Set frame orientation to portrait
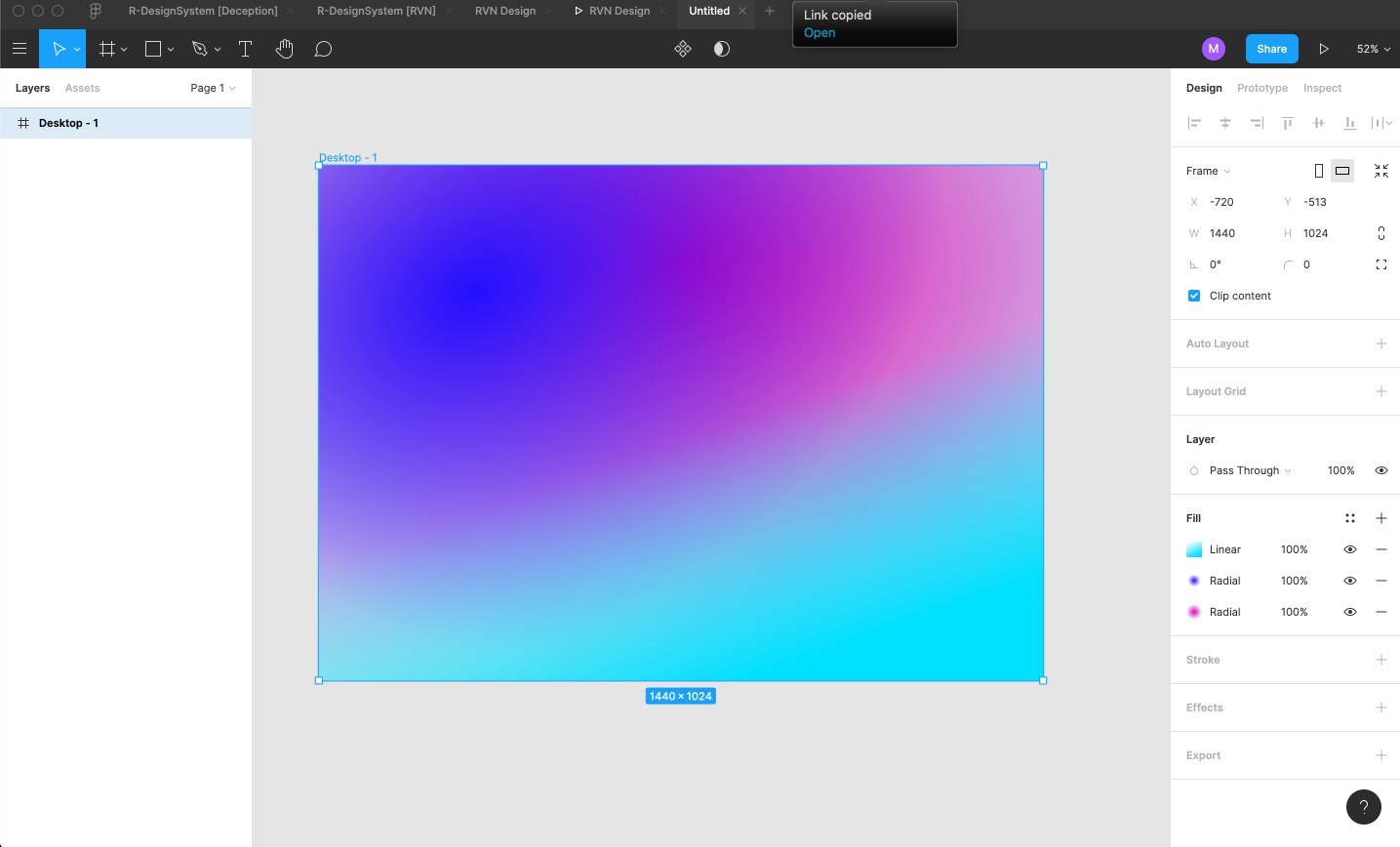This screenshot has width=1400, height=847. [1319, 171]
